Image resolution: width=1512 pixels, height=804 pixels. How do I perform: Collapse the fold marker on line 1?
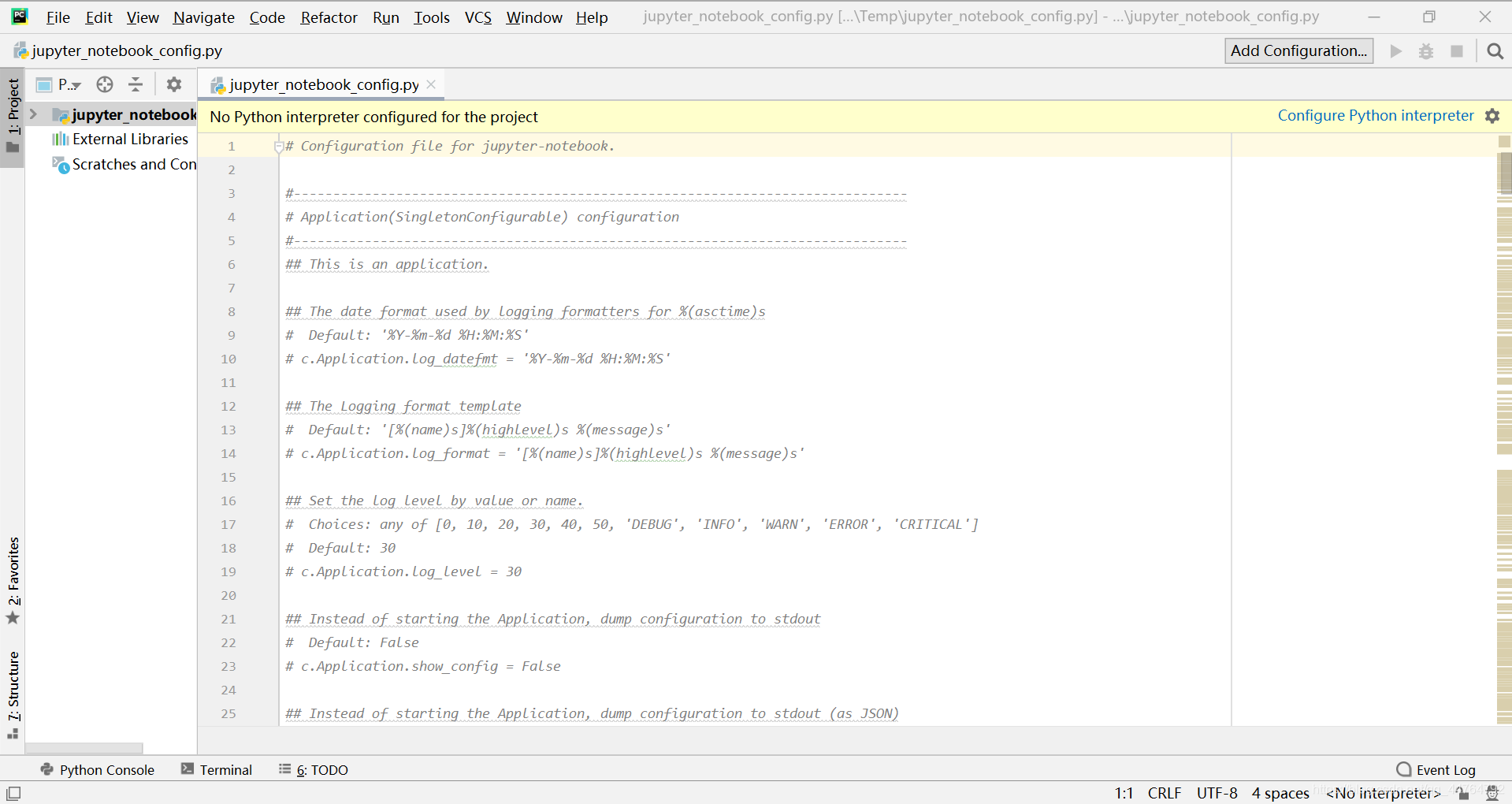coord(278,146)
